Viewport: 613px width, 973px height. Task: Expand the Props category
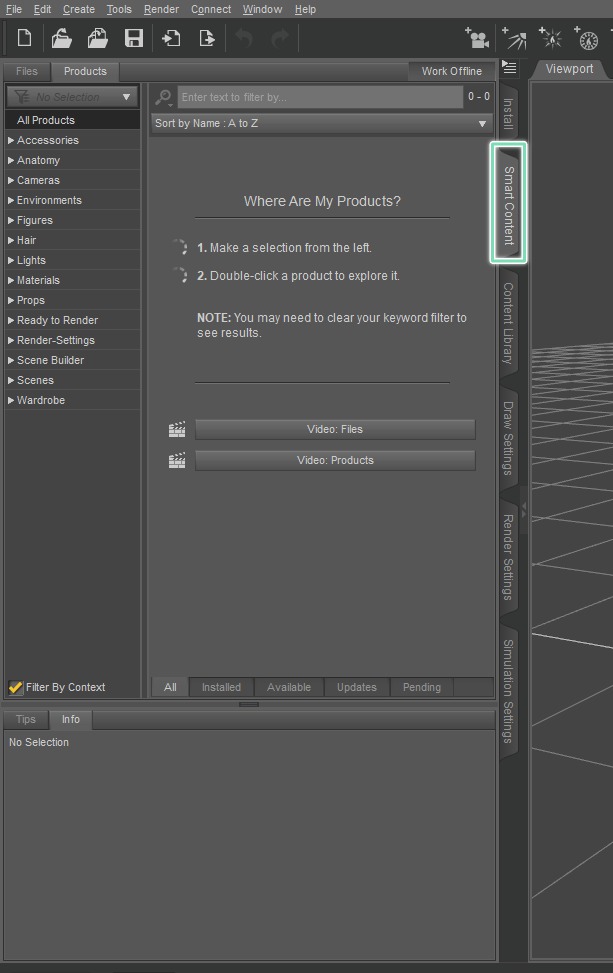click(x=11, y=300)
